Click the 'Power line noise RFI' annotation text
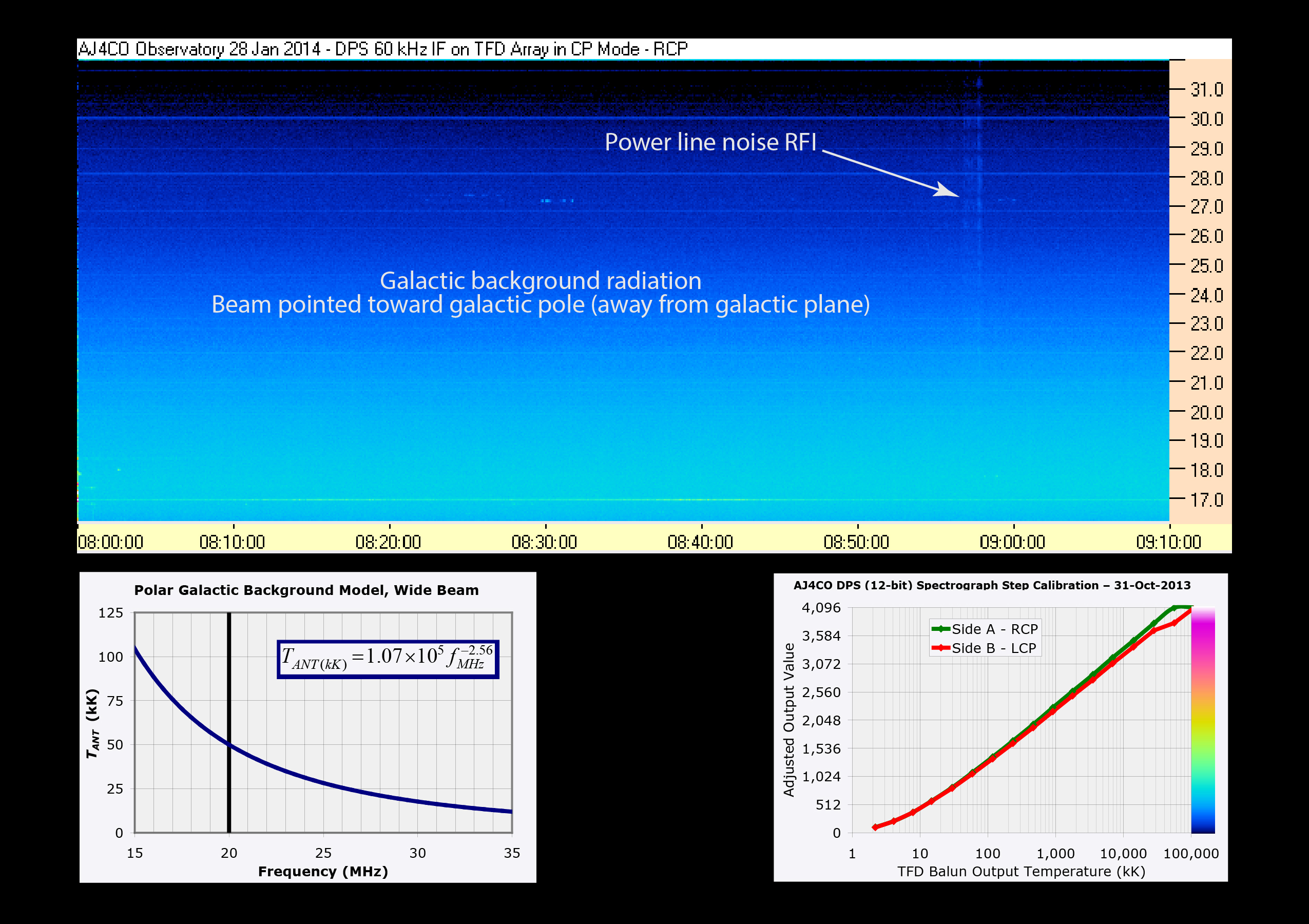This screenshot has height=924, width=1309. click(710, 143)
